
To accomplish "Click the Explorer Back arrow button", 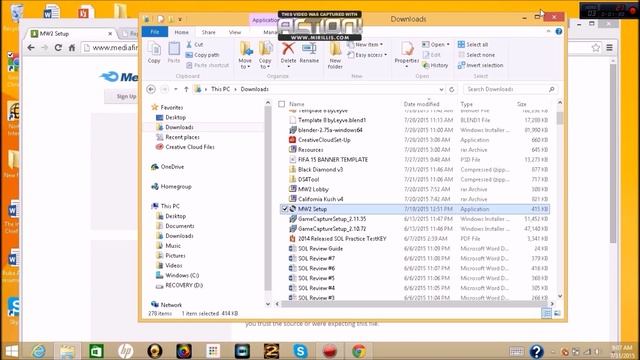I will pyautogui.click(x=151, y=89).
